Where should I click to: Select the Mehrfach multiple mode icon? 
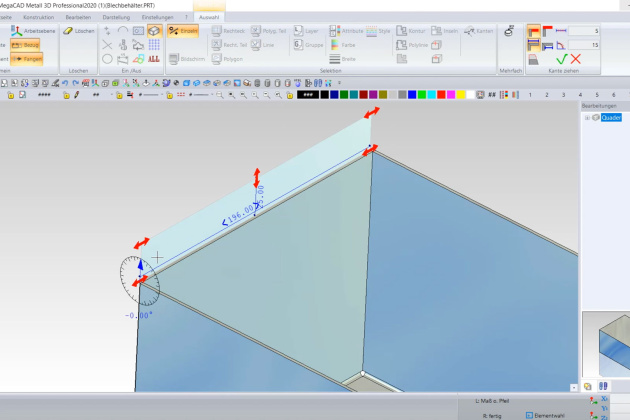[510, 33]
